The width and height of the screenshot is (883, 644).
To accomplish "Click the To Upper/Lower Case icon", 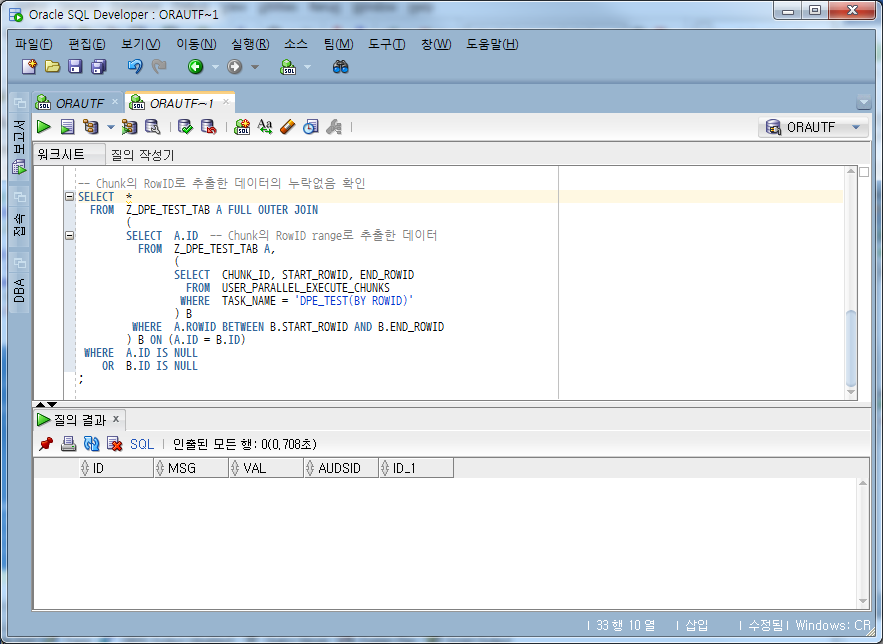I will [265, 127].
